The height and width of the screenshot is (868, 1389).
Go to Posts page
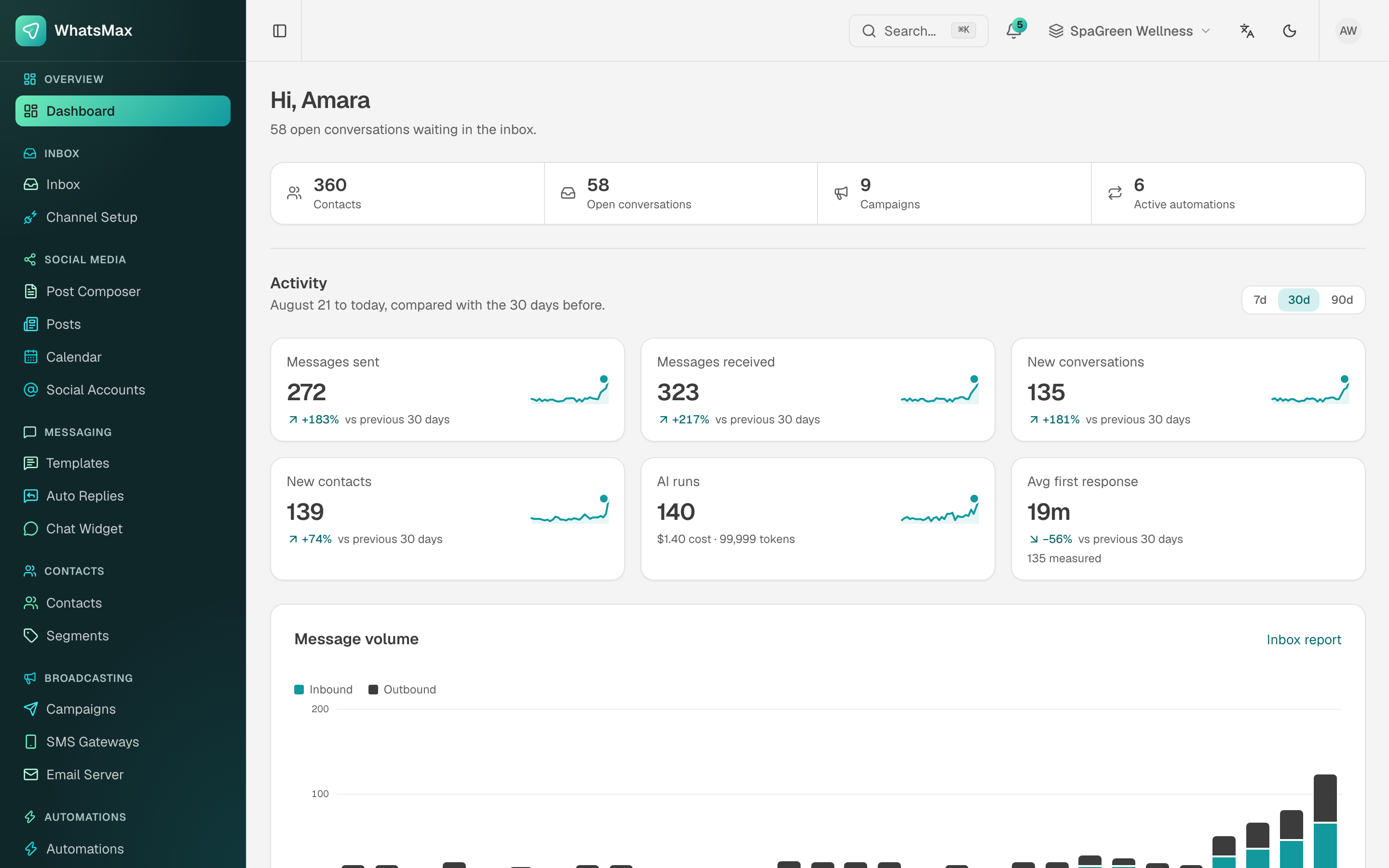click(x=123, y=324)
